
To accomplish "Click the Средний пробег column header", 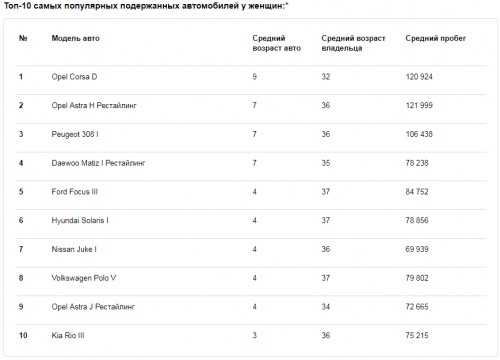I will [x=435, y=38].
